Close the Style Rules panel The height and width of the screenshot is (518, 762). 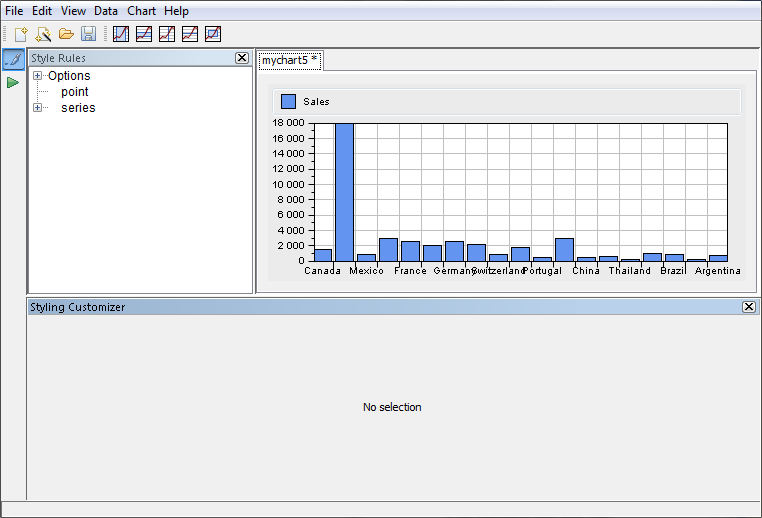(x=242, y=58)
